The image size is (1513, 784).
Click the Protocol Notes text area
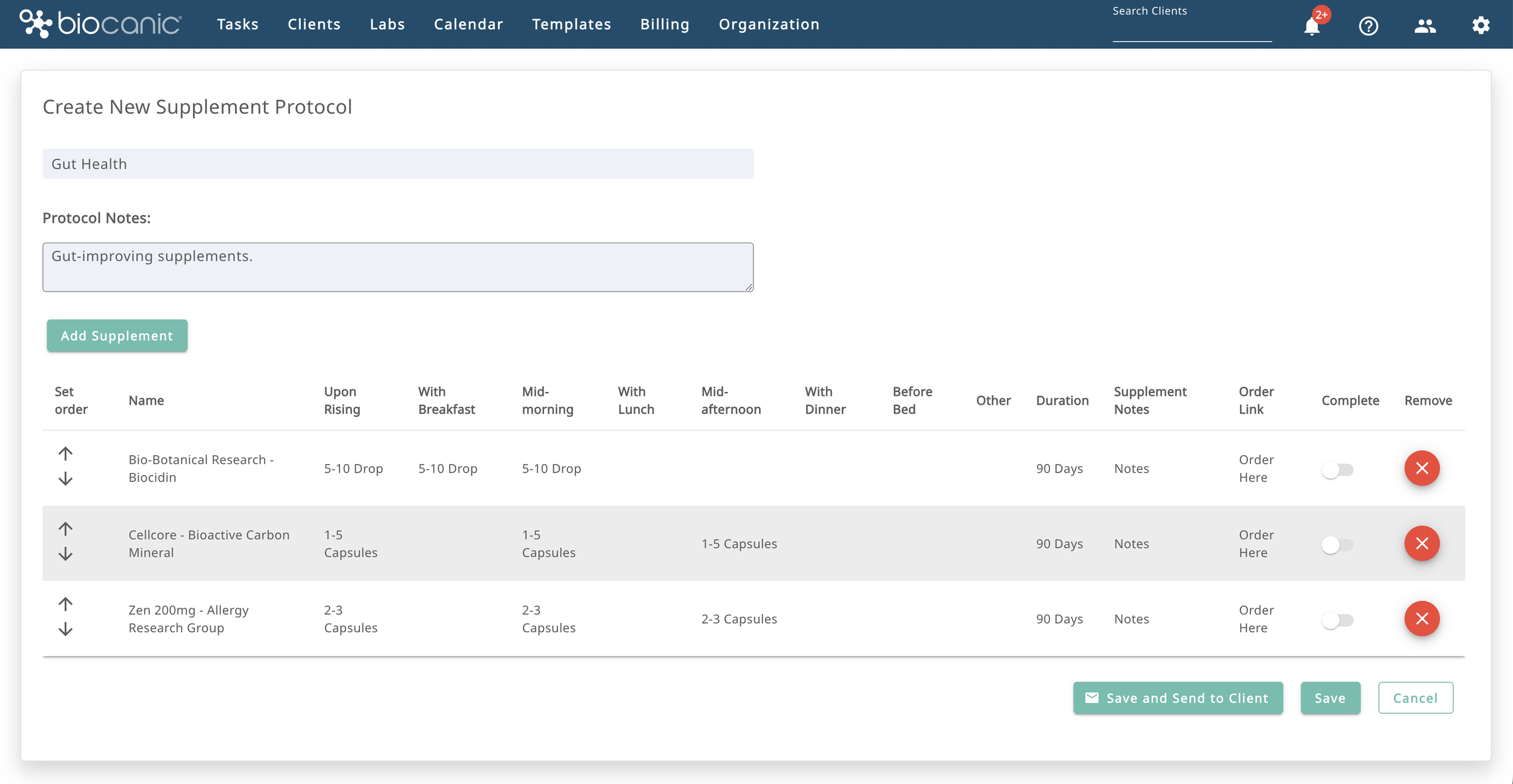(398, 267)
